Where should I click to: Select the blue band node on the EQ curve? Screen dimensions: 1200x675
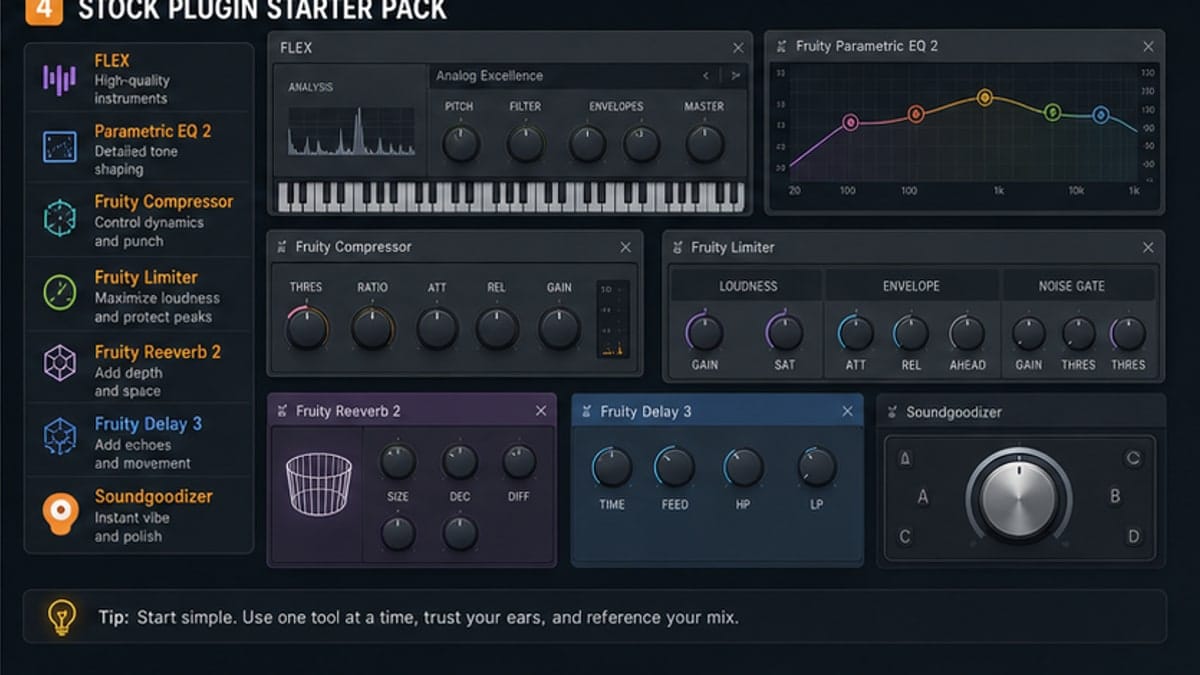click(x=1101, y=116)
